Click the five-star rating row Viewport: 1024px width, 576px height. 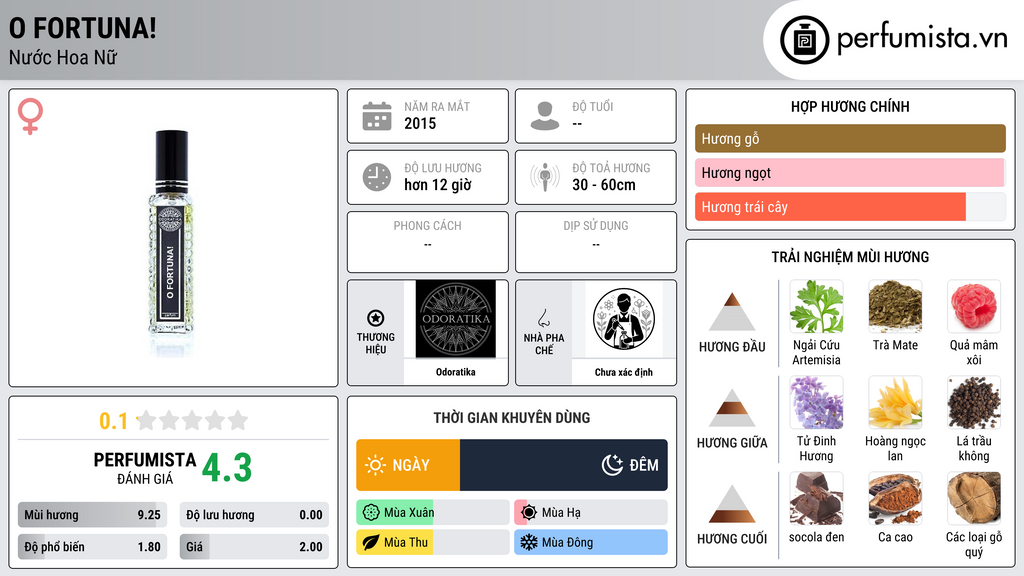point(192,420)
